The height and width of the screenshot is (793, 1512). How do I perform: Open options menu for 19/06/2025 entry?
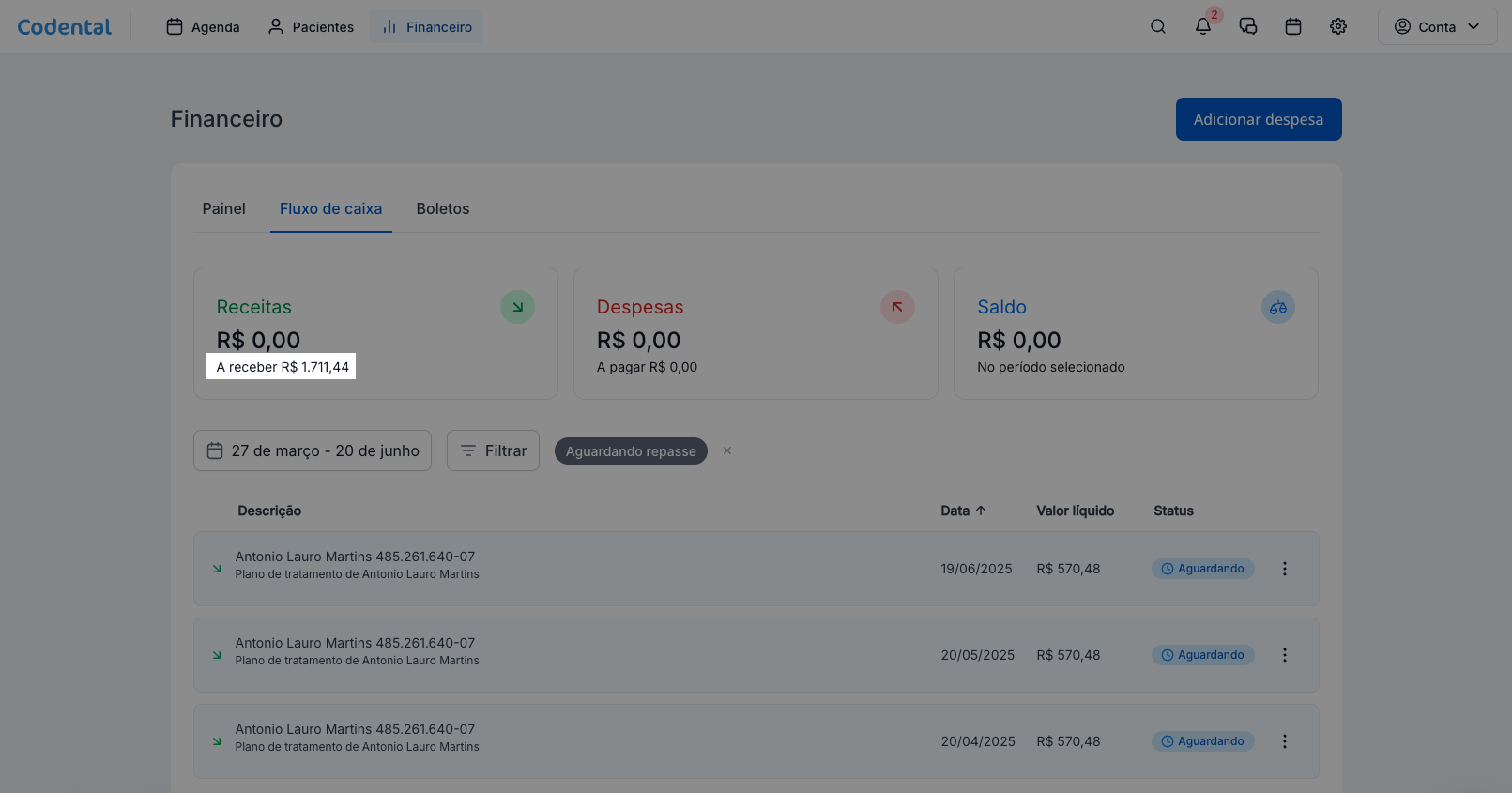pos(1285,569)
